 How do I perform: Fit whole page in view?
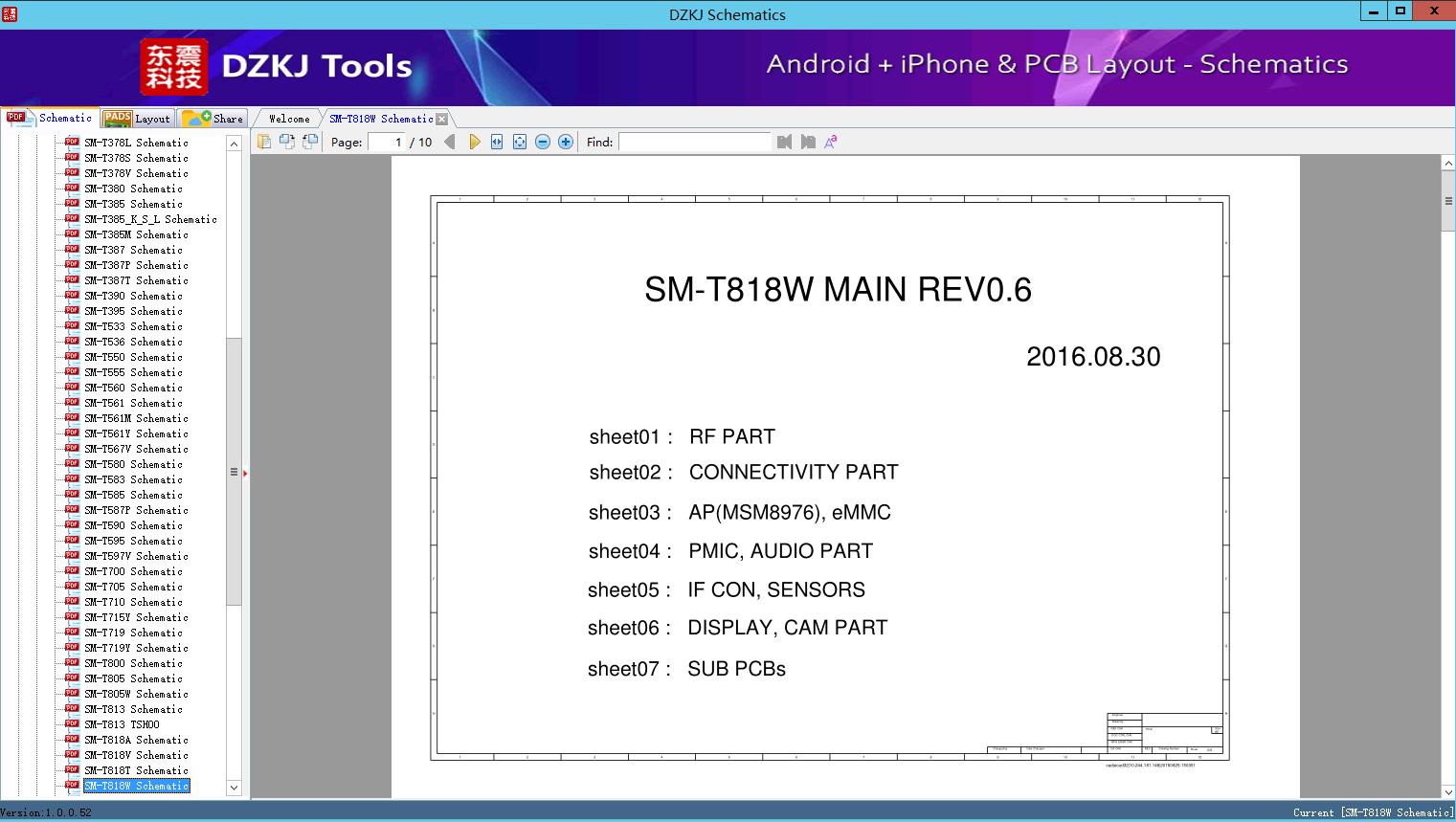coord(520,142)
